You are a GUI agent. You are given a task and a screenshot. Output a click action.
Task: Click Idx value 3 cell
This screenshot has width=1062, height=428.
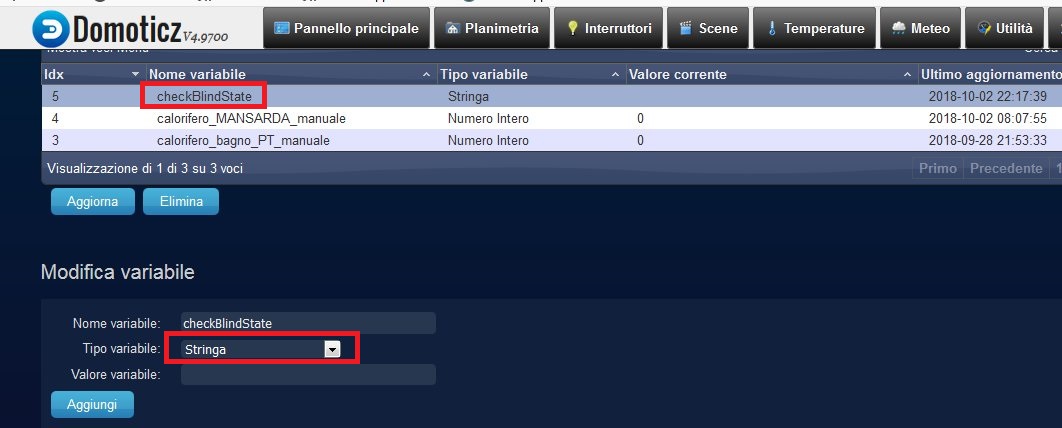pos(55,141)
